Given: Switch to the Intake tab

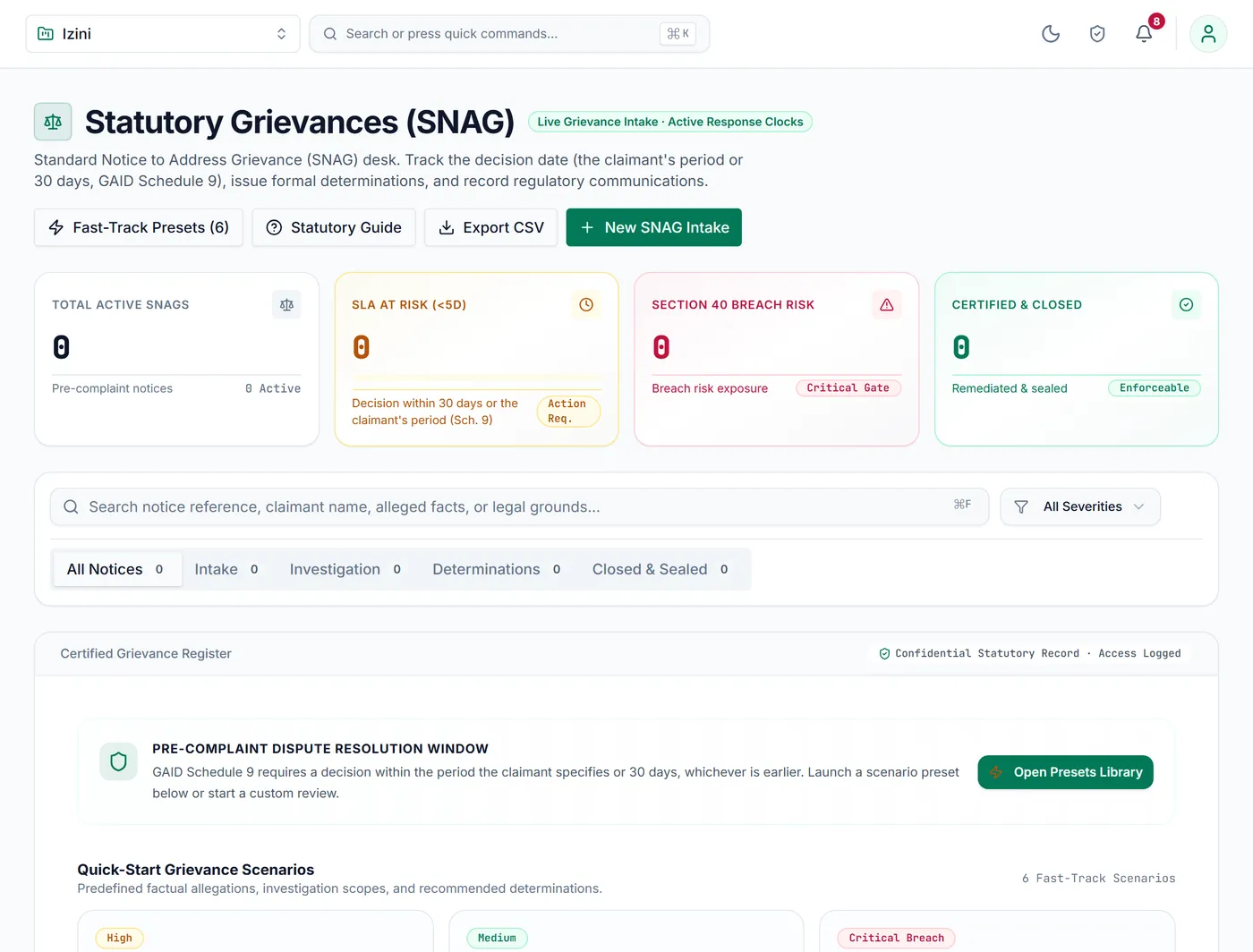Looking at the screenshot, I should click(x=227, y=569).
